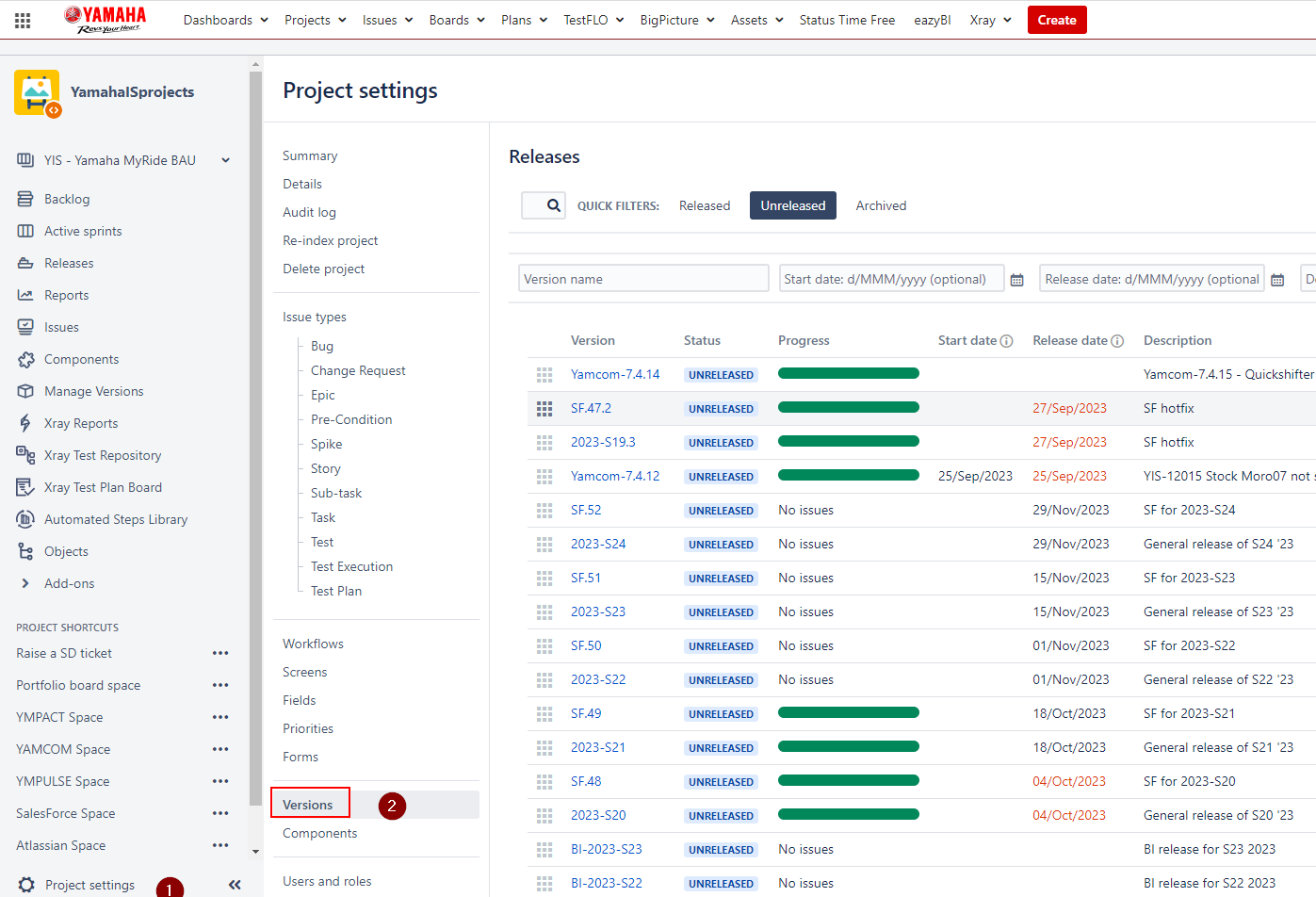
Task: Open Workflows settings page
Action: [x=313, y=644]
